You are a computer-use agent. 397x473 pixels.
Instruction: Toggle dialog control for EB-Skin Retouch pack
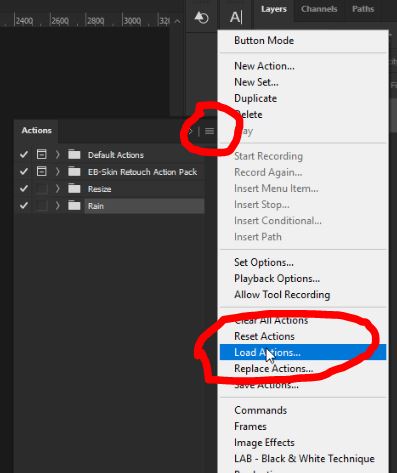(x=42, y=171)
